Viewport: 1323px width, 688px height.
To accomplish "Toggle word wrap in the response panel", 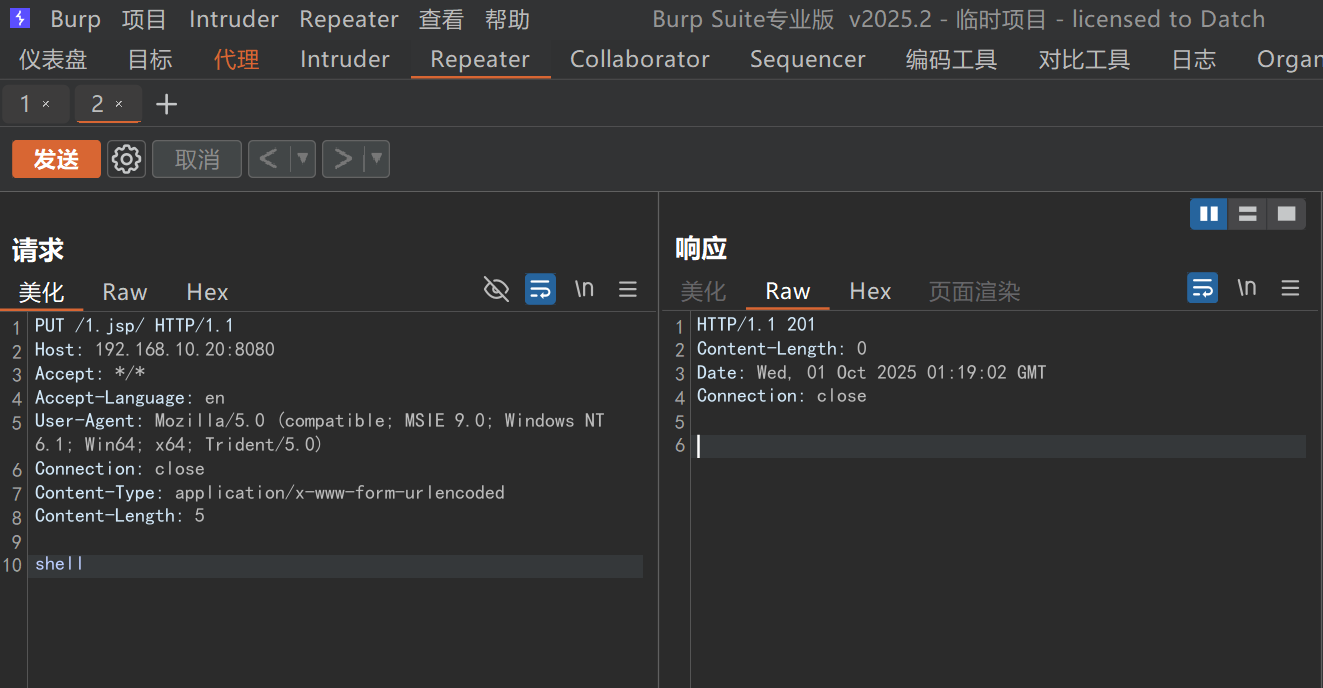I will coord(1202,288).
